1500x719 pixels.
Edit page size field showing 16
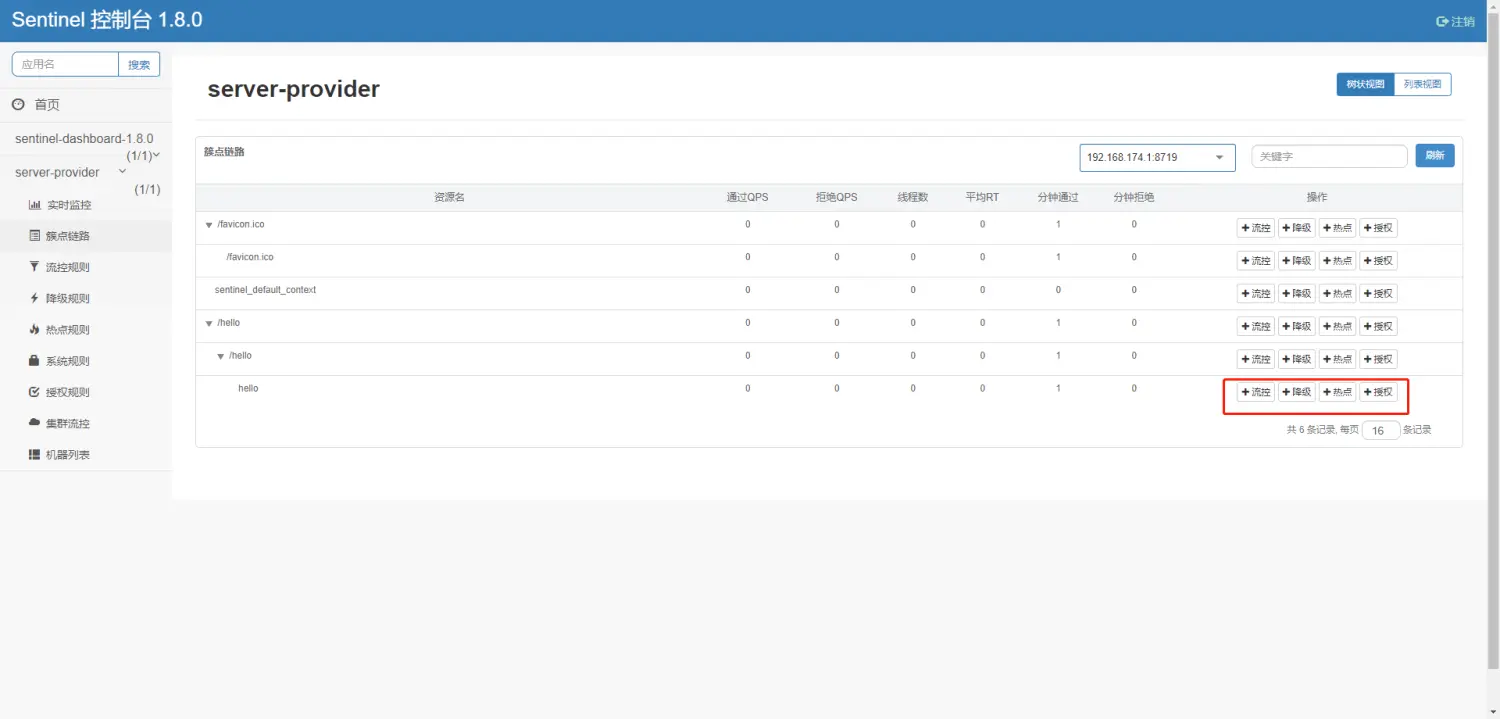1381,430
